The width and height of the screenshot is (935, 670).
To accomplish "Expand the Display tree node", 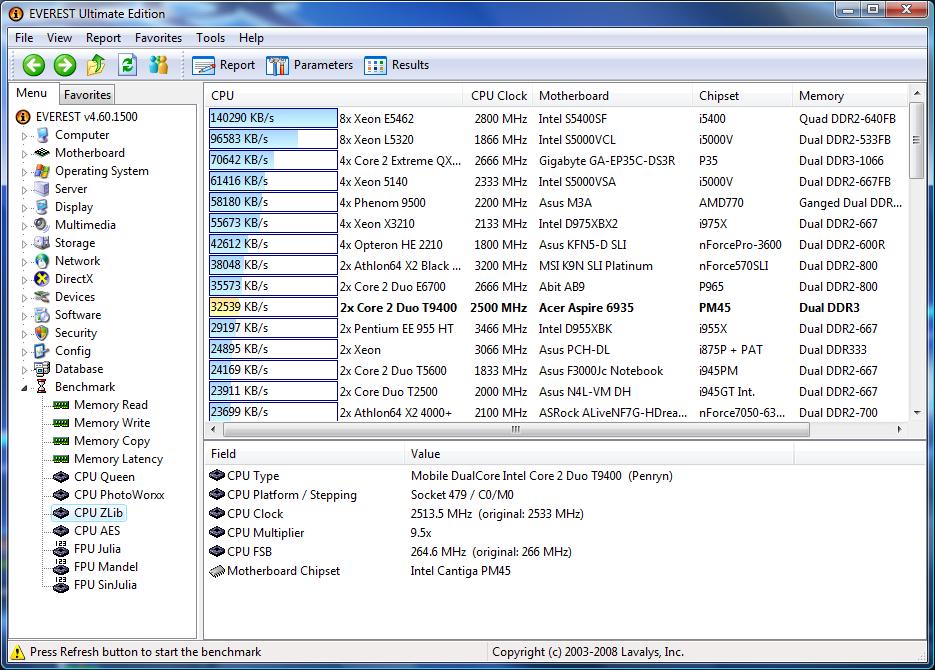I will (24, 208).
